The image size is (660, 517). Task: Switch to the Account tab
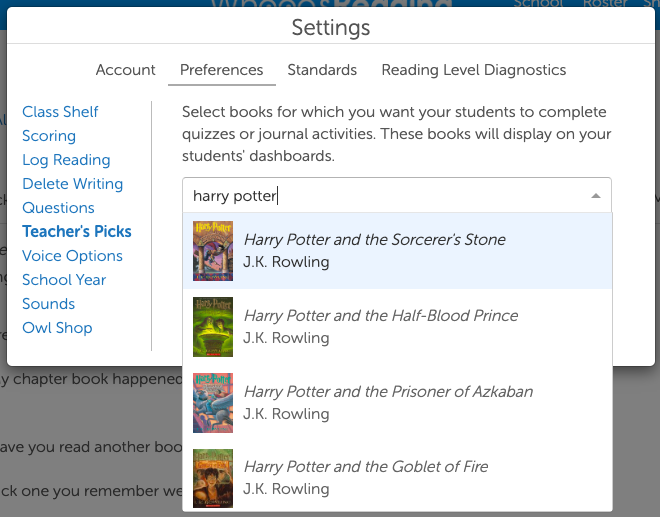point(126,70)
